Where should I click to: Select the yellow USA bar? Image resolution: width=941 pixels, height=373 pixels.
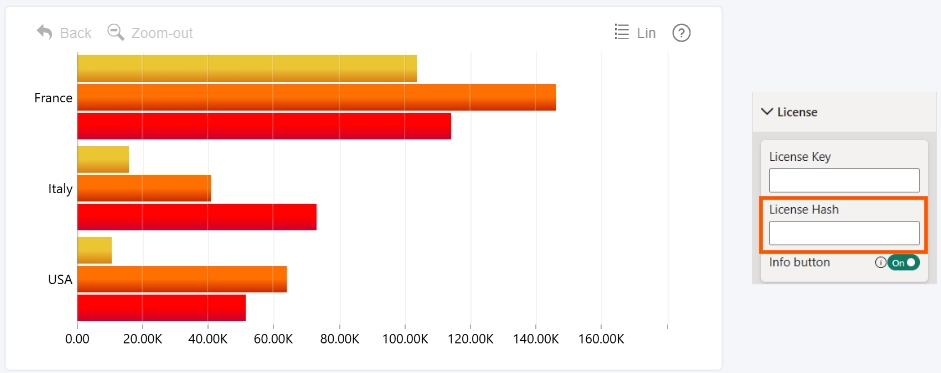coord(94,250)
